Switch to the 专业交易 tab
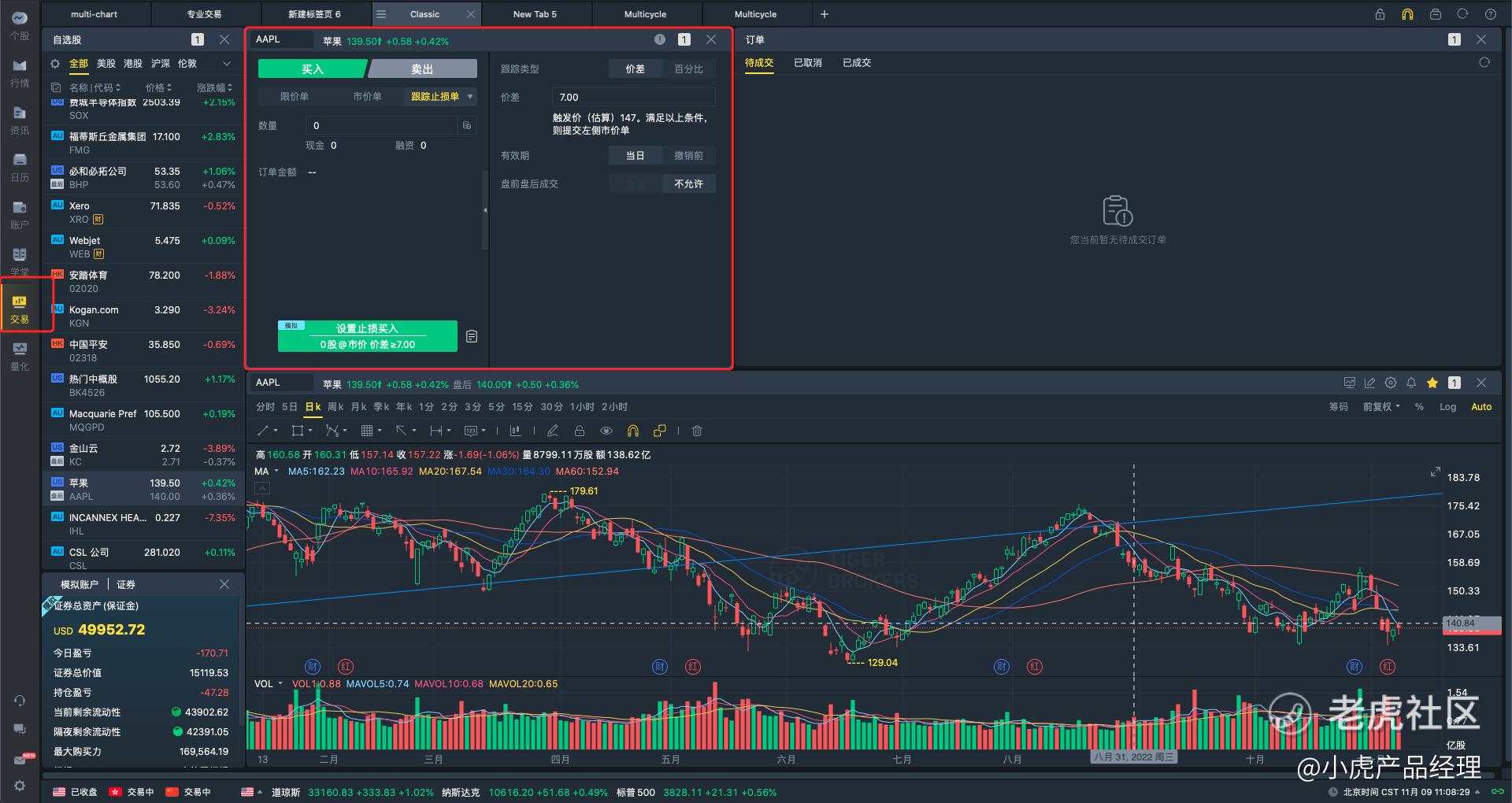Viewport: 1512px width, 803px height. tap(204, 14)
